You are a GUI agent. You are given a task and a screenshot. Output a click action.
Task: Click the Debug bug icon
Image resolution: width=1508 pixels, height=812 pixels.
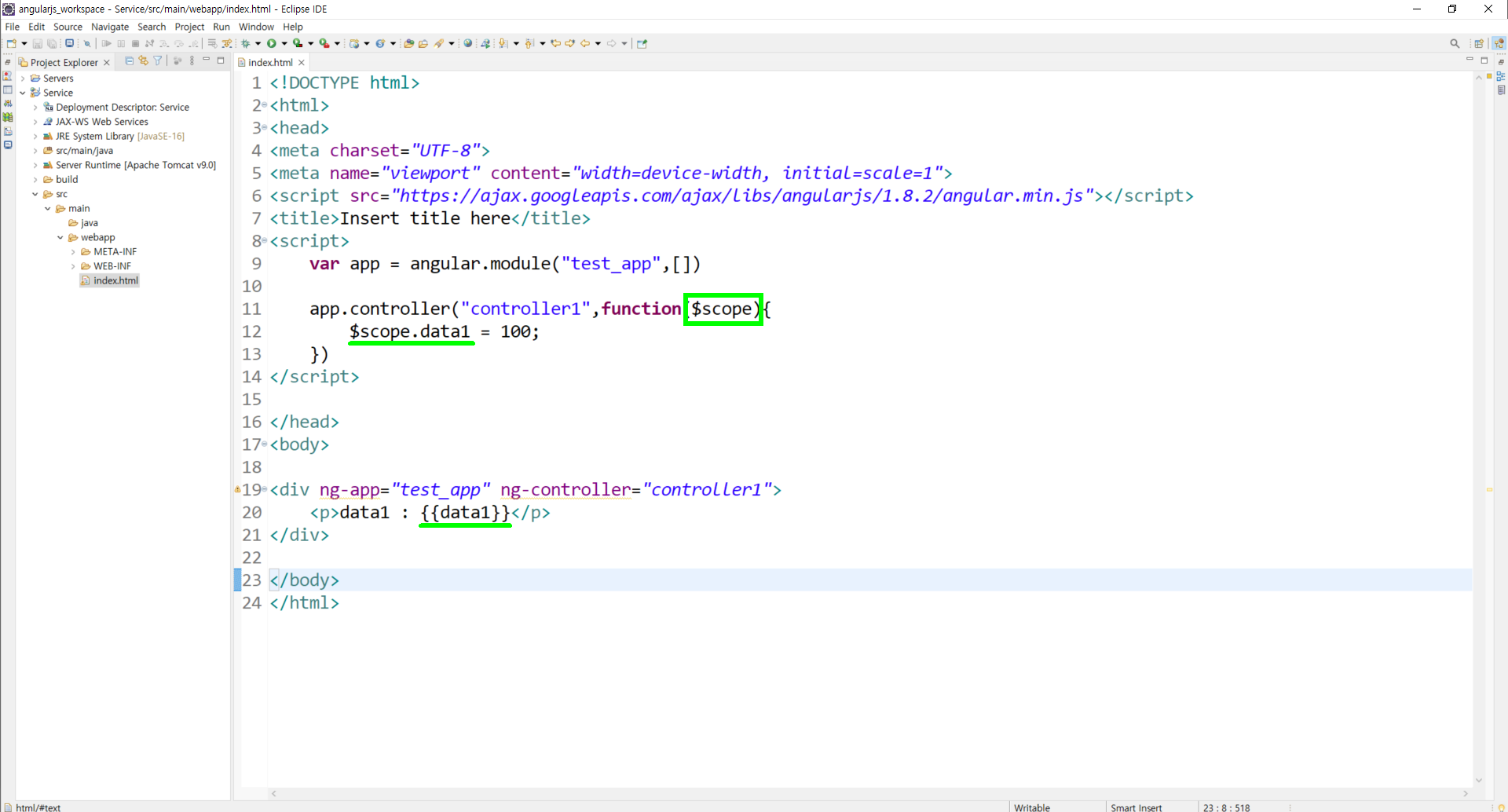coord(245,43)
